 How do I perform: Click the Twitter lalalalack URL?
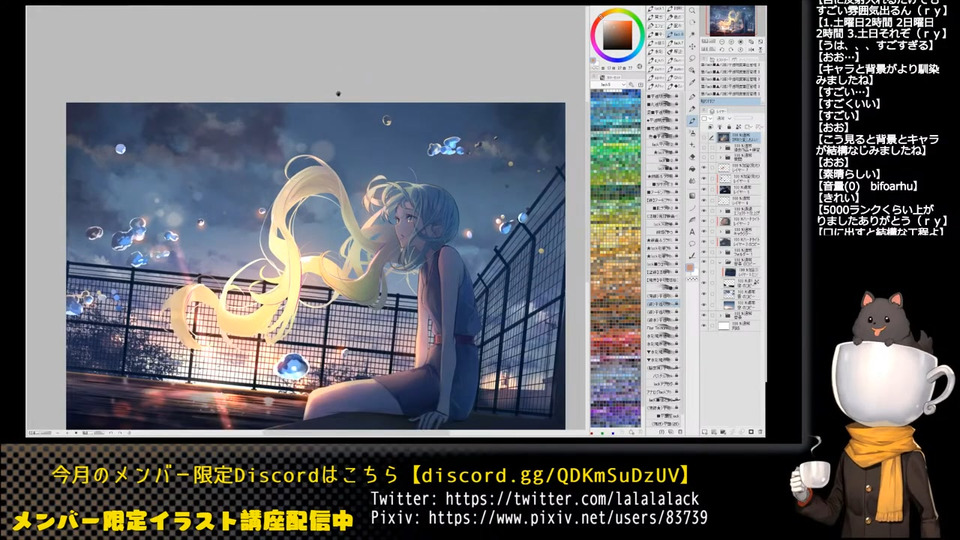(572, 498)
